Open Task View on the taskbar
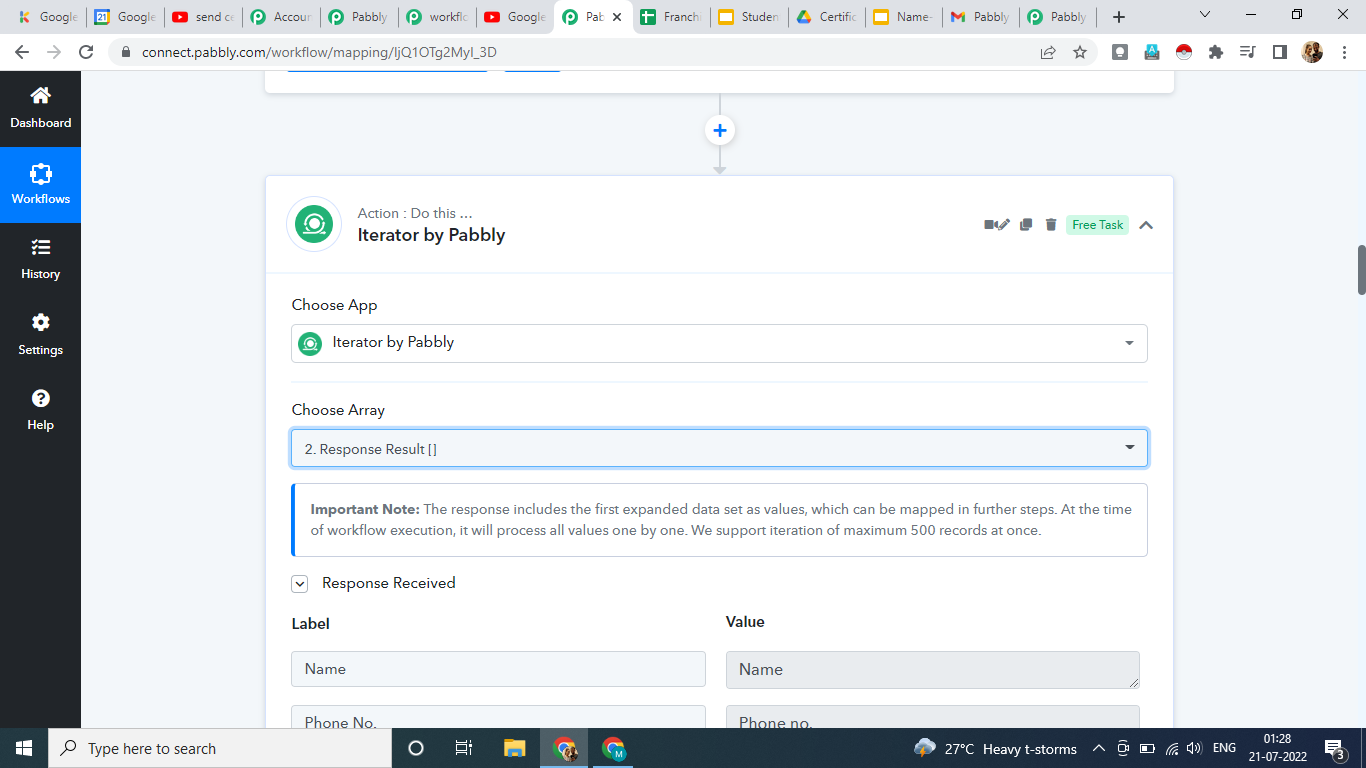The height and width of the screenshot is (768, 1366). 464,748
